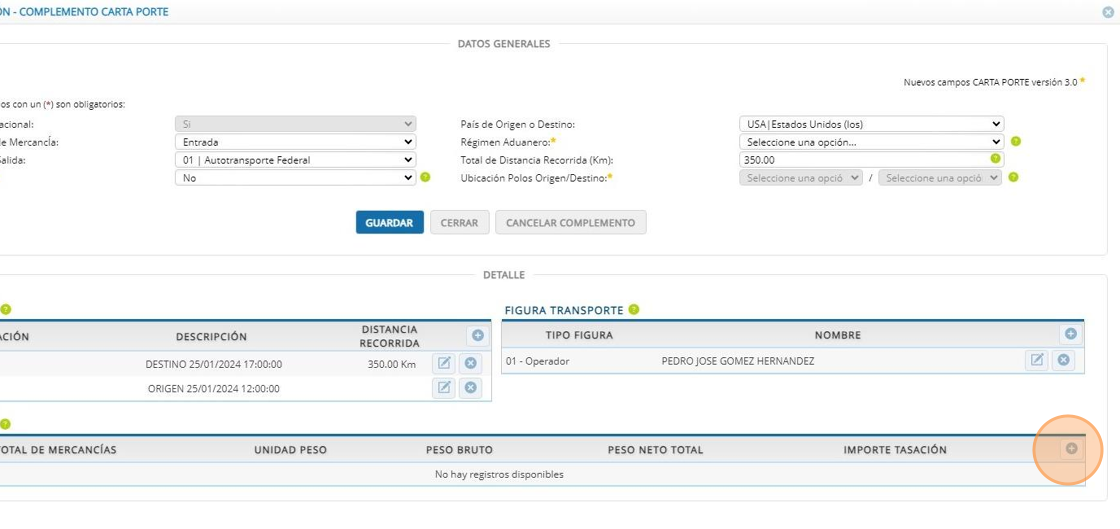Edit the DESTINO 25/01/2024 location row
The width and height of the screenshot is (1120, 529).
(x=444, y=364)
